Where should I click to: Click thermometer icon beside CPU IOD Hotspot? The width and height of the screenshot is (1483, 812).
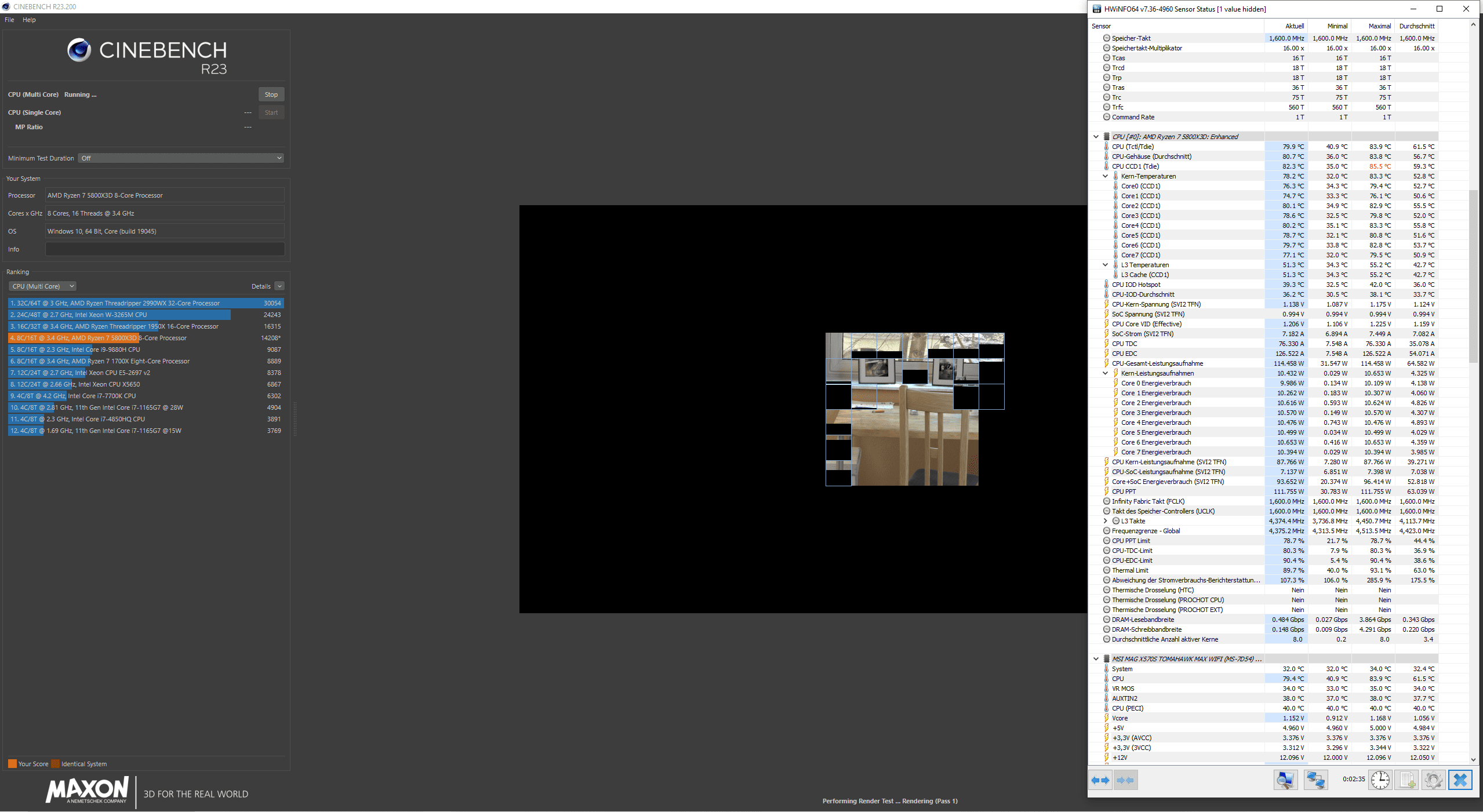pos(1107,285)
